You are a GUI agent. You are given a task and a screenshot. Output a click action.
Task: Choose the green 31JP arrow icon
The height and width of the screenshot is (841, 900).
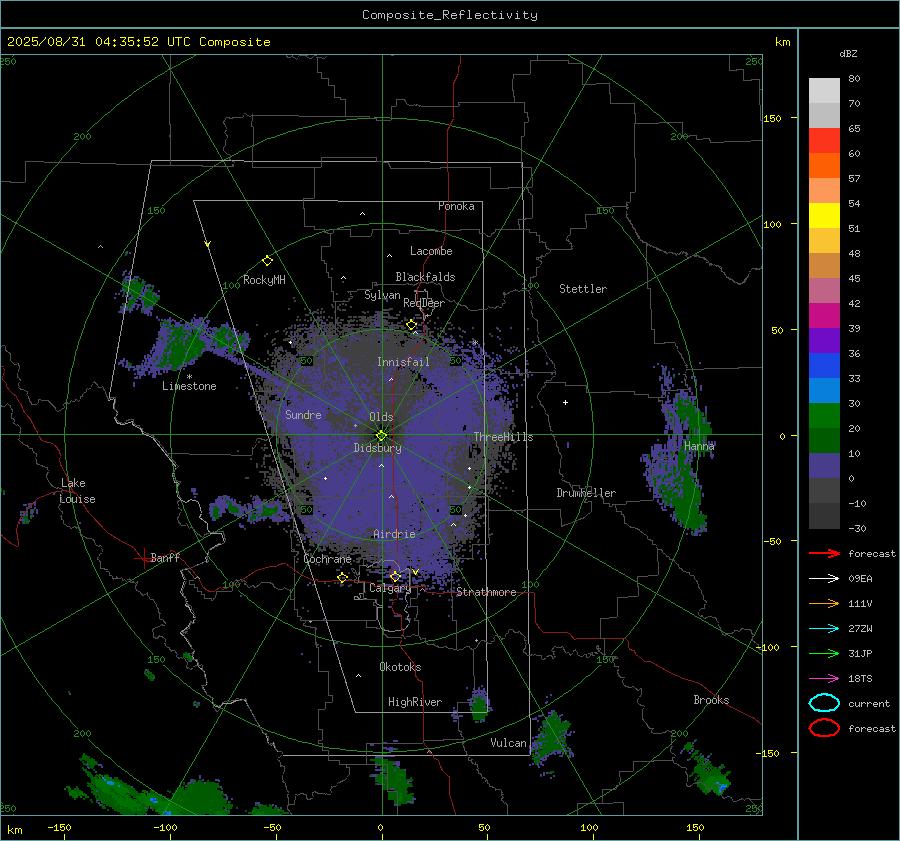[x=824, y=653]
